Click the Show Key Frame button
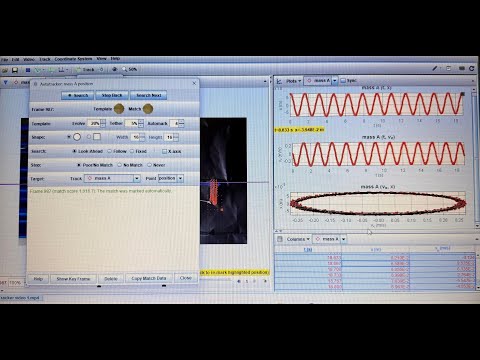 [x=73, y=279]
